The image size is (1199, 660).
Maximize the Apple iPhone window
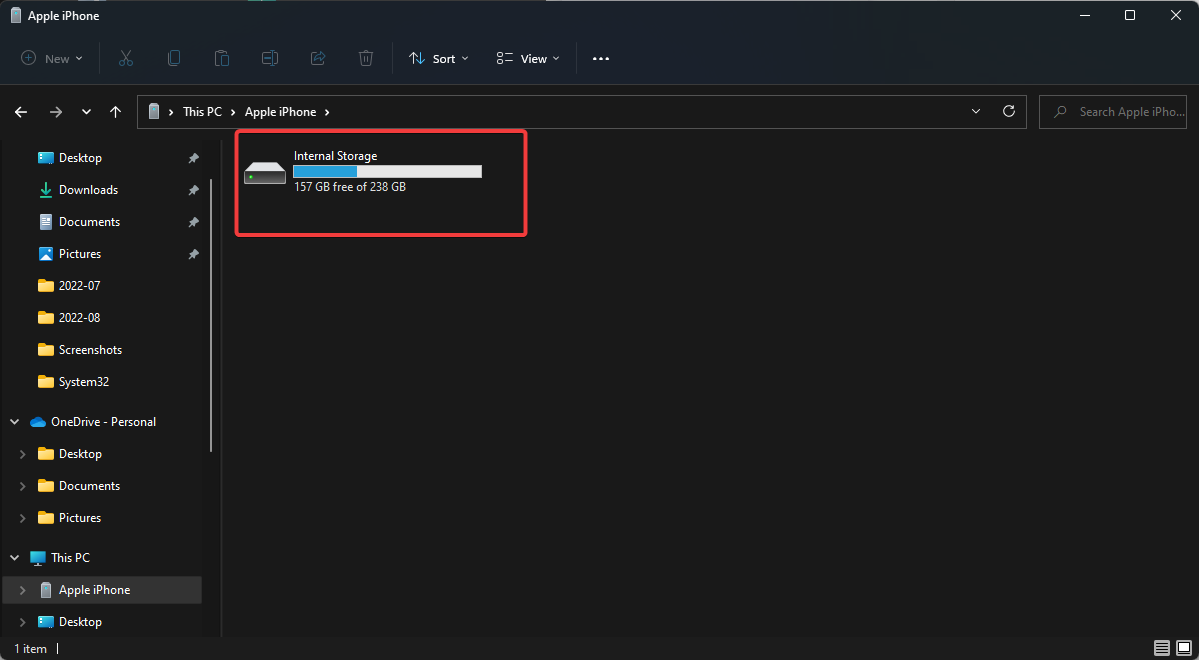point(1129,15)
